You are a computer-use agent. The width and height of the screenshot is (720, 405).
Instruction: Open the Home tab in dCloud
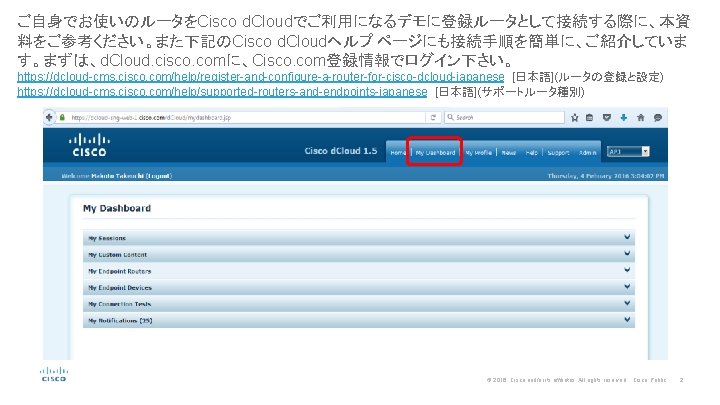click(398, 152)
